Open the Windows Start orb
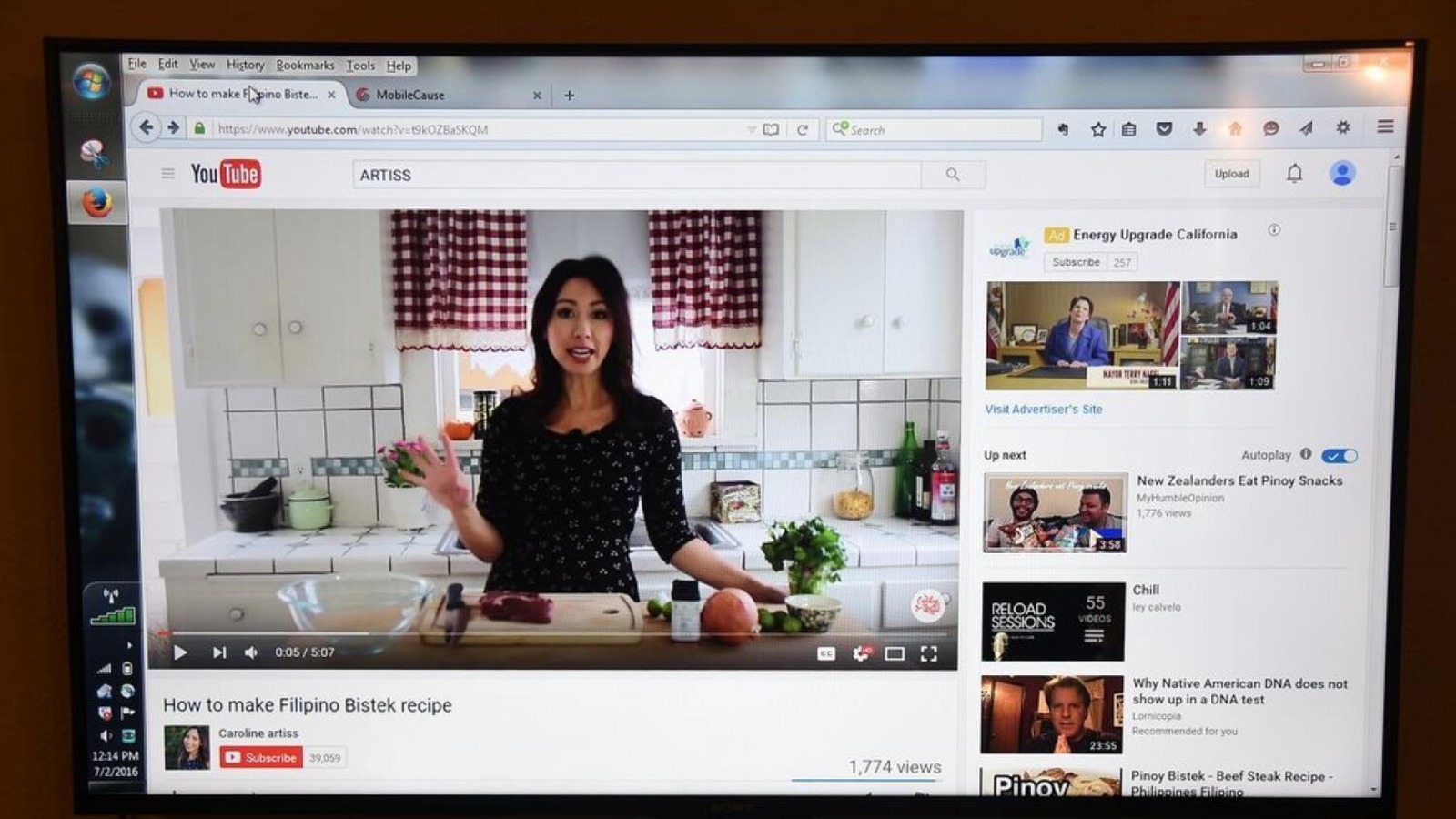 (92, 83)
